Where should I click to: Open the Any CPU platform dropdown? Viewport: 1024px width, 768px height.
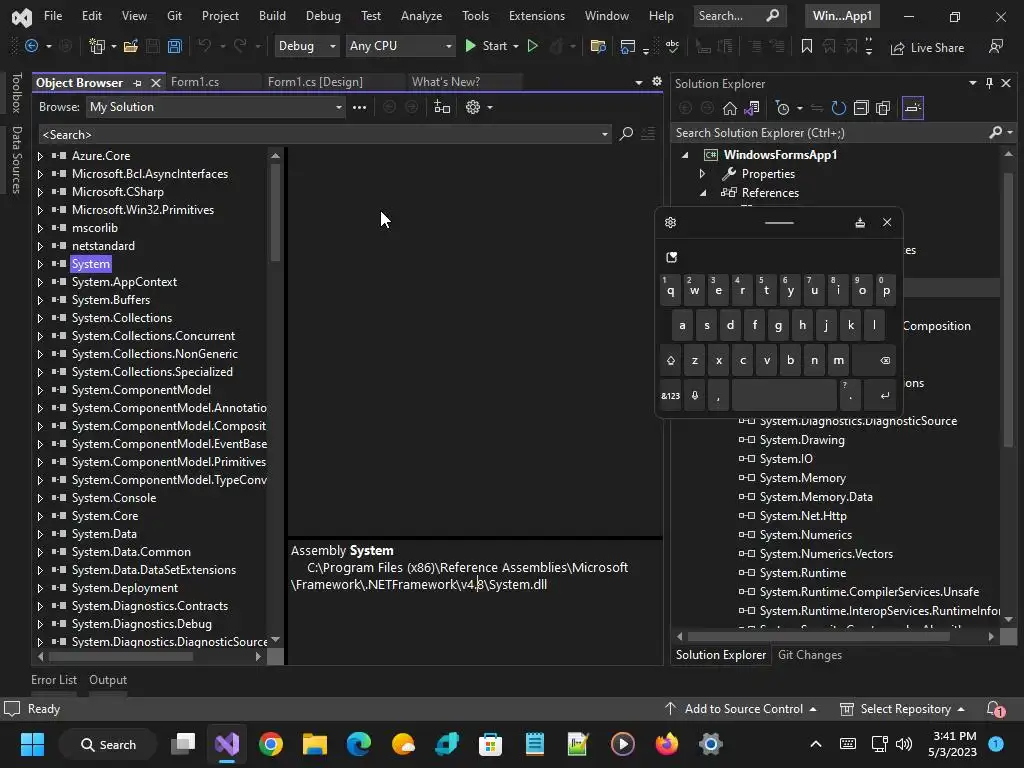tap(400, 46)
